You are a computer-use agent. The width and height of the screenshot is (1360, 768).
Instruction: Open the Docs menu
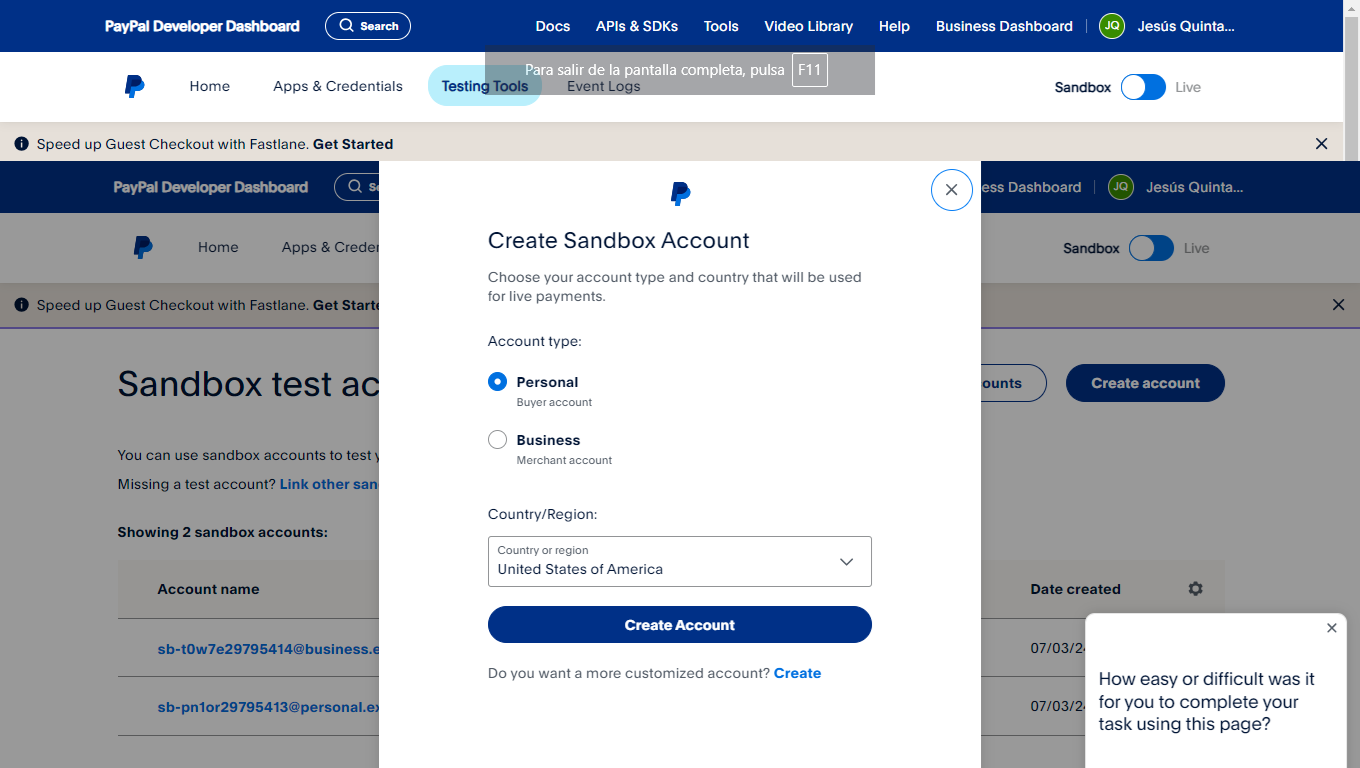pos(552,26)
